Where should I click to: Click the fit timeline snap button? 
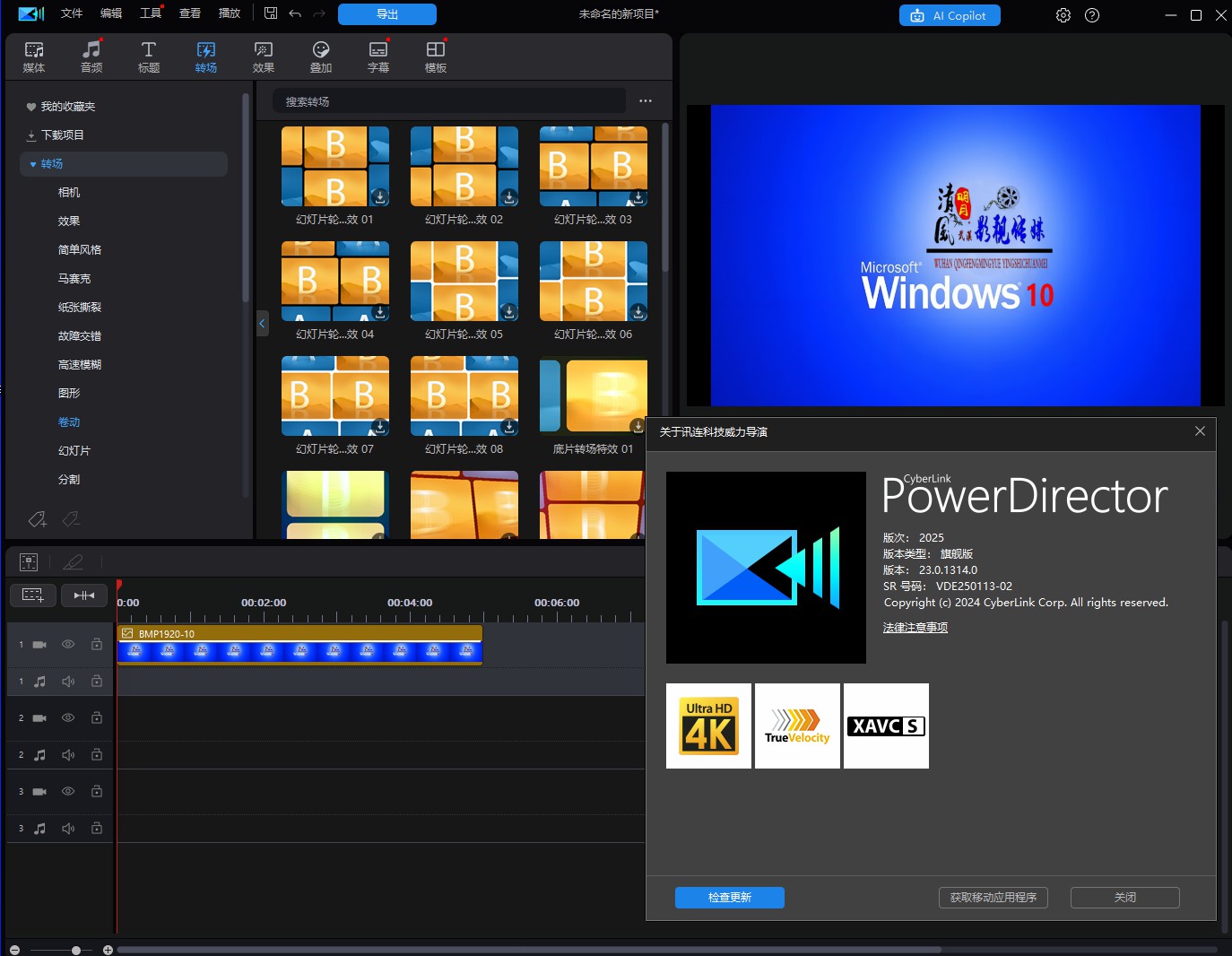pos(84,595)
